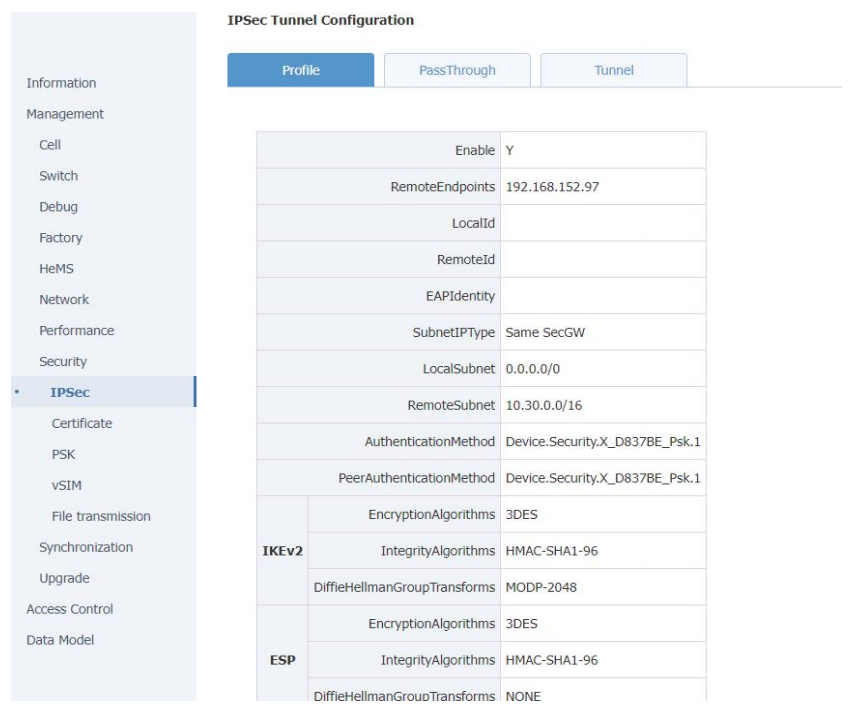Open Information in the sidebar
The image size is (862, 722).
point(61,83)
